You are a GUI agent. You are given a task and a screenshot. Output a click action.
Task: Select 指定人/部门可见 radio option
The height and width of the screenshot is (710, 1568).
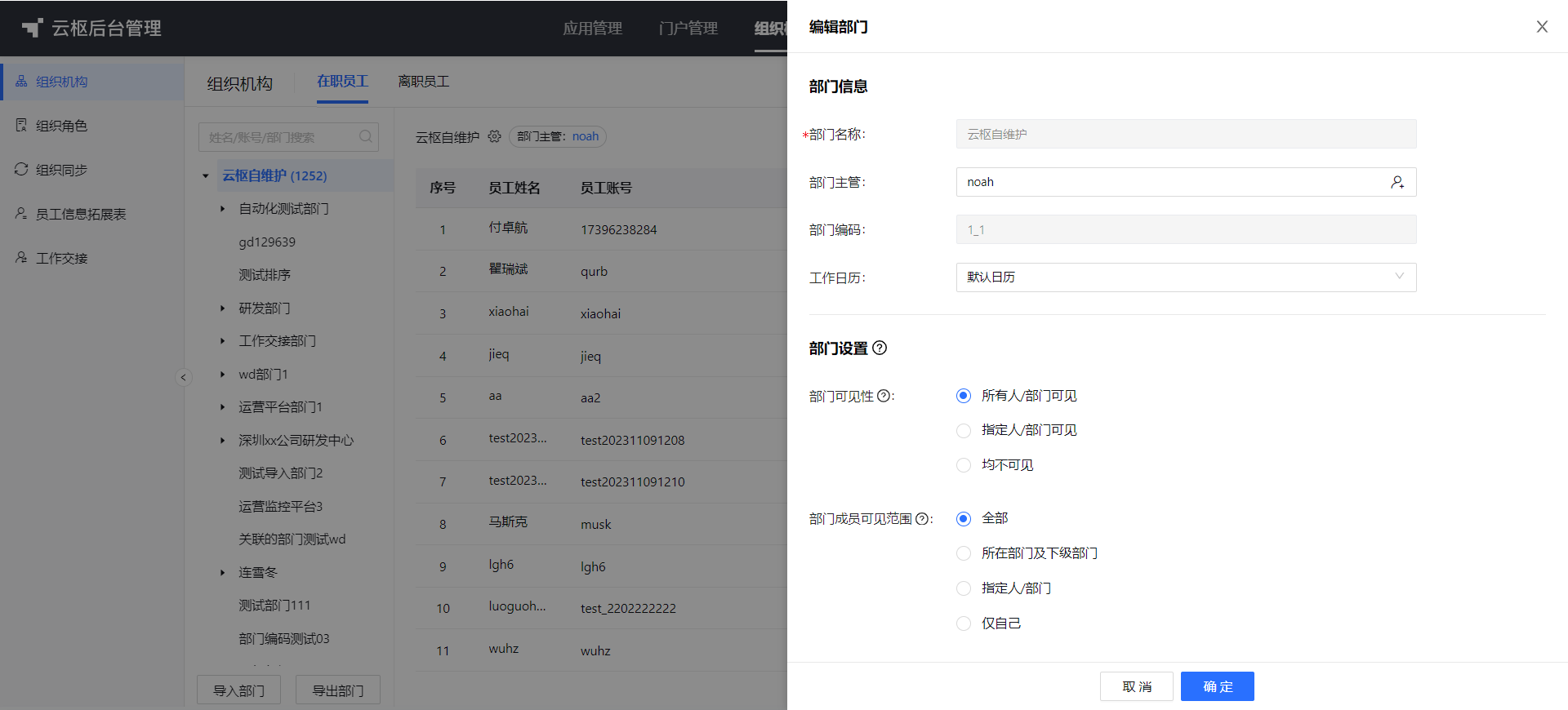[964, 430]
